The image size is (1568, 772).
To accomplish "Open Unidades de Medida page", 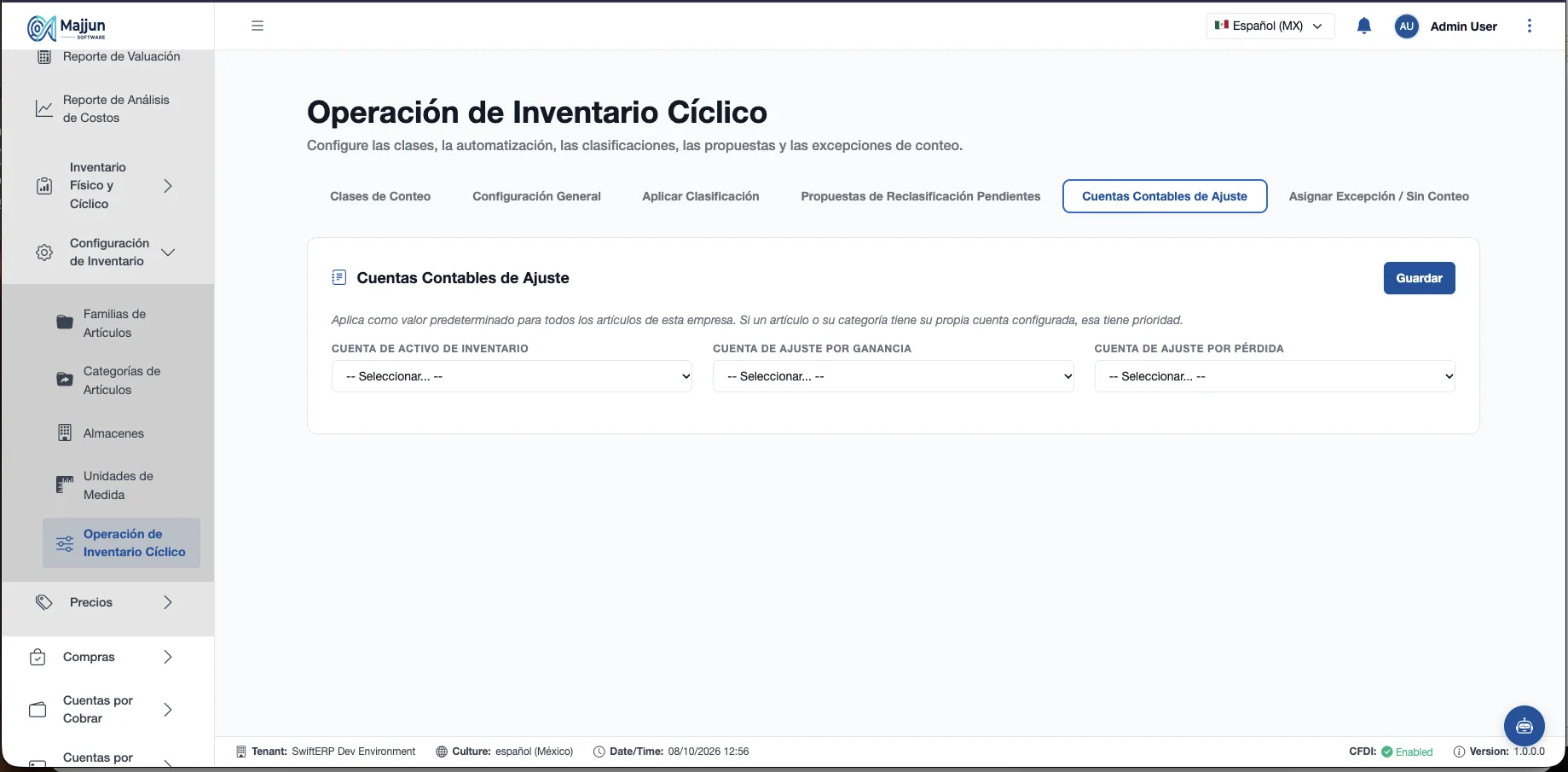I will (119, 485).
